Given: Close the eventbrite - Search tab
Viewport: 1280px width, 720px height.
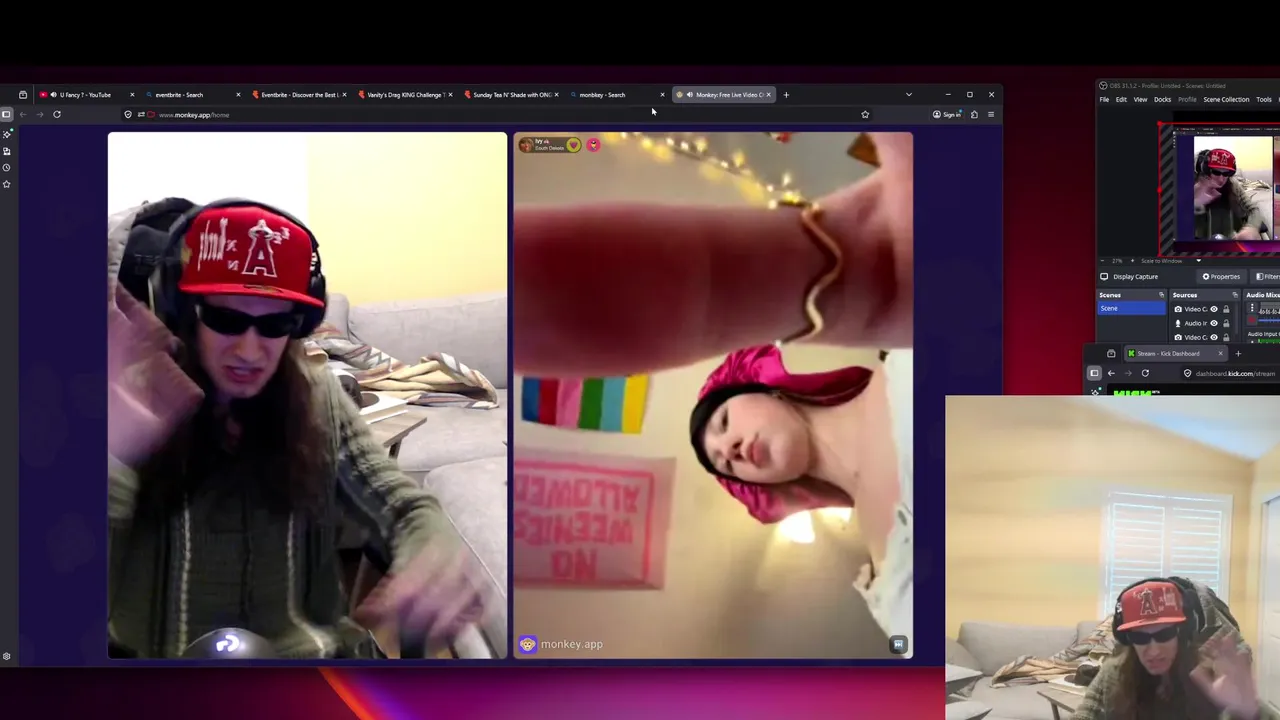Looking at the screenshot, I should [x=238, y=95].
